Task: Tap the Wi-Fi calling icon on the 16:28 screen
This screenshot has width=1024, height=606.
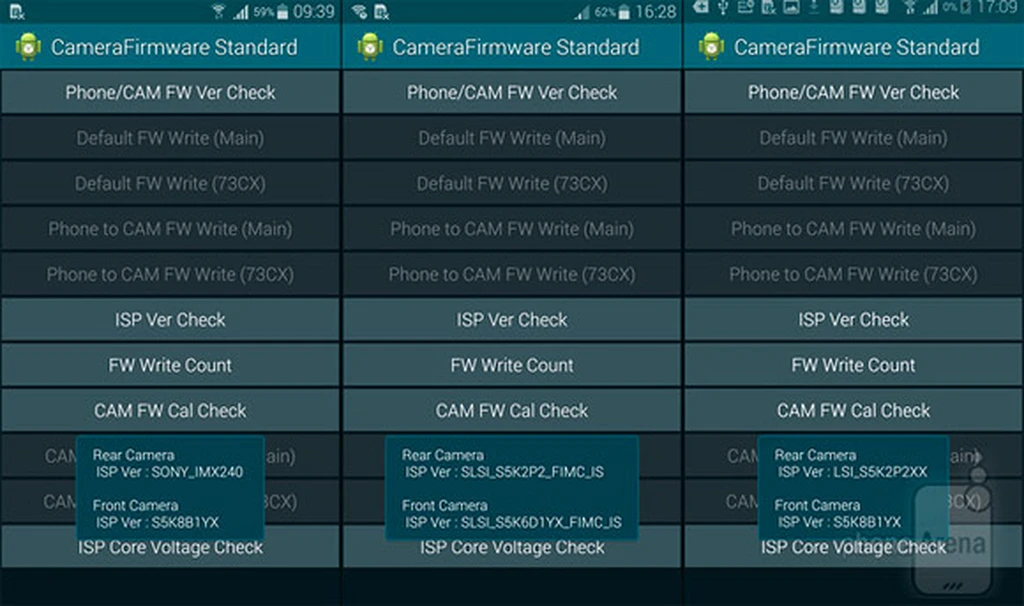Action: [x=359, y=11]
